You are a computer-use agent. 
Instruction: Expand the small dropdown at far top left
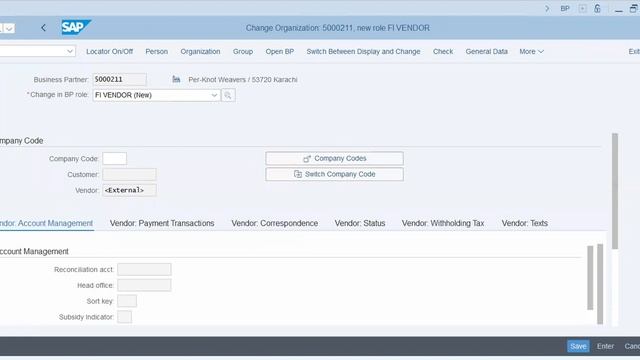pos(9,28)
